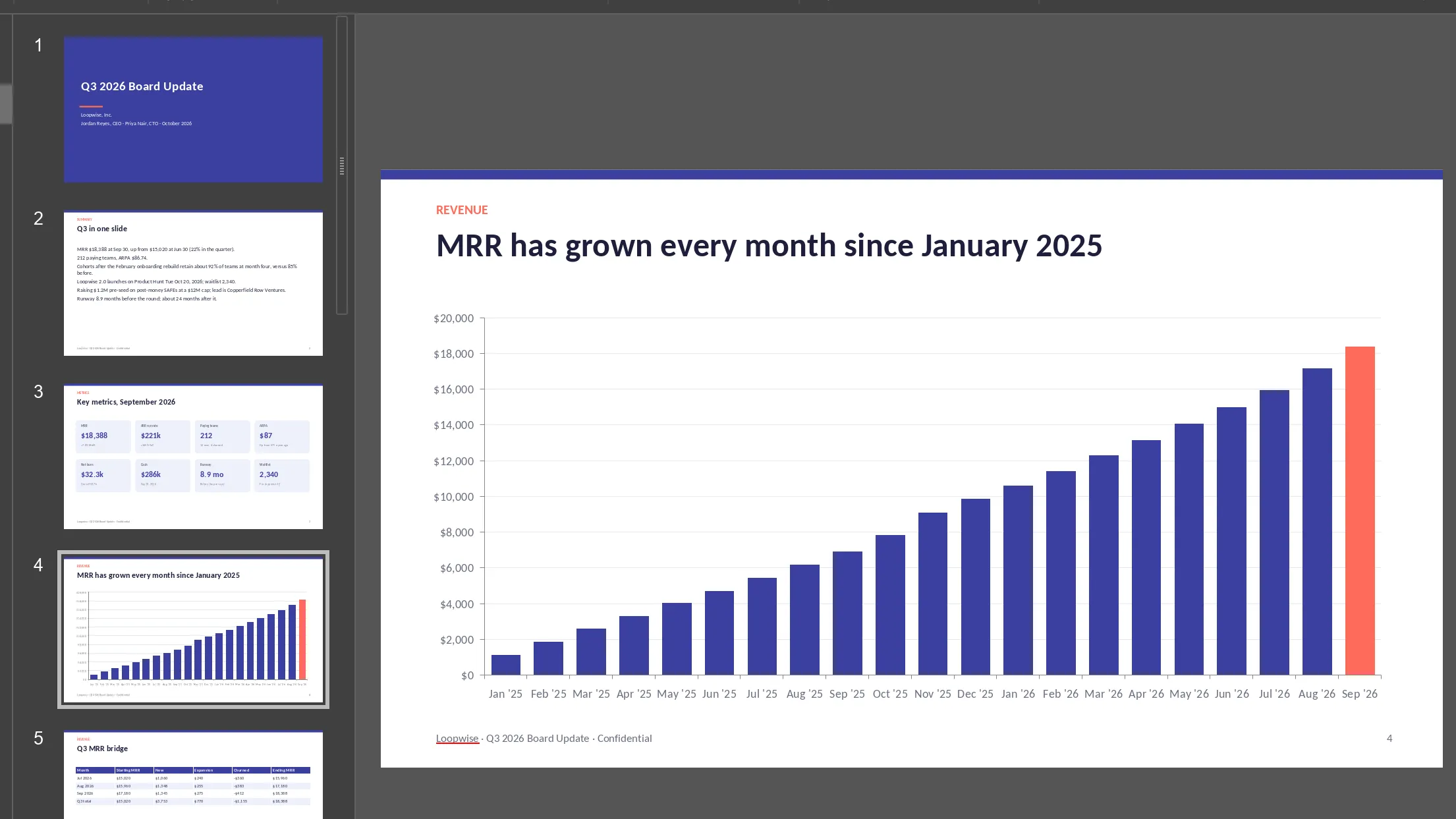The image size is (1456, 819).
Task: Click the Jan '26 month axis label
Action: click(1018, 694)
